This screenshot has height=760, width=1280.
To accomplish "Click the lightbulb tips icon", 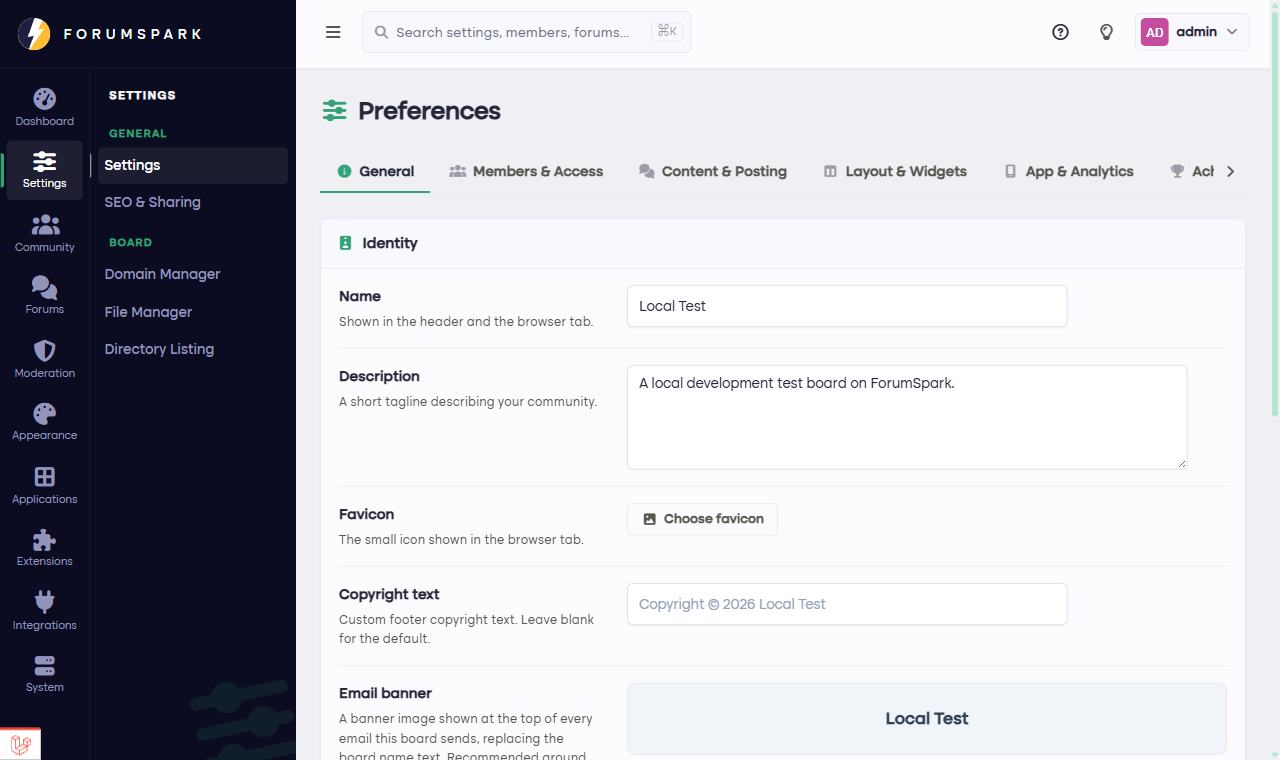I will tap(1106, 32).
